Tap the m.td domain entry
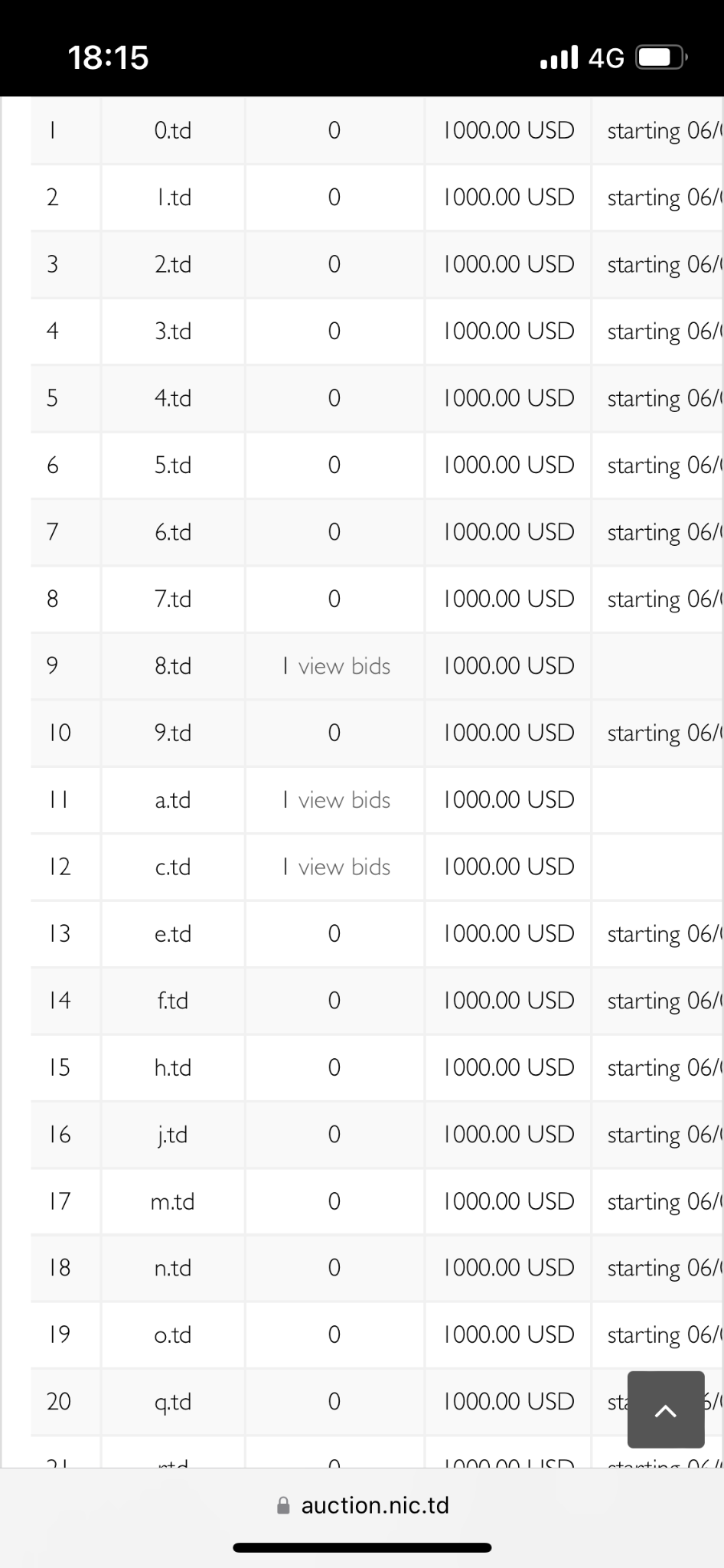 [173, 1201]
